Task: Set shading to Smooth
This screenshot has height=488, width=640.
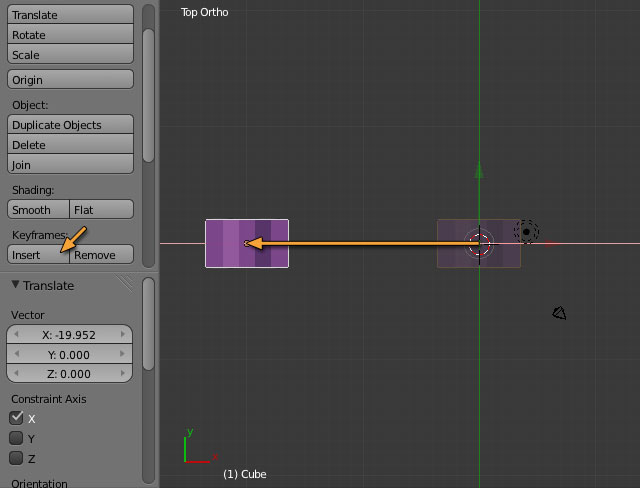Action: 38,210
